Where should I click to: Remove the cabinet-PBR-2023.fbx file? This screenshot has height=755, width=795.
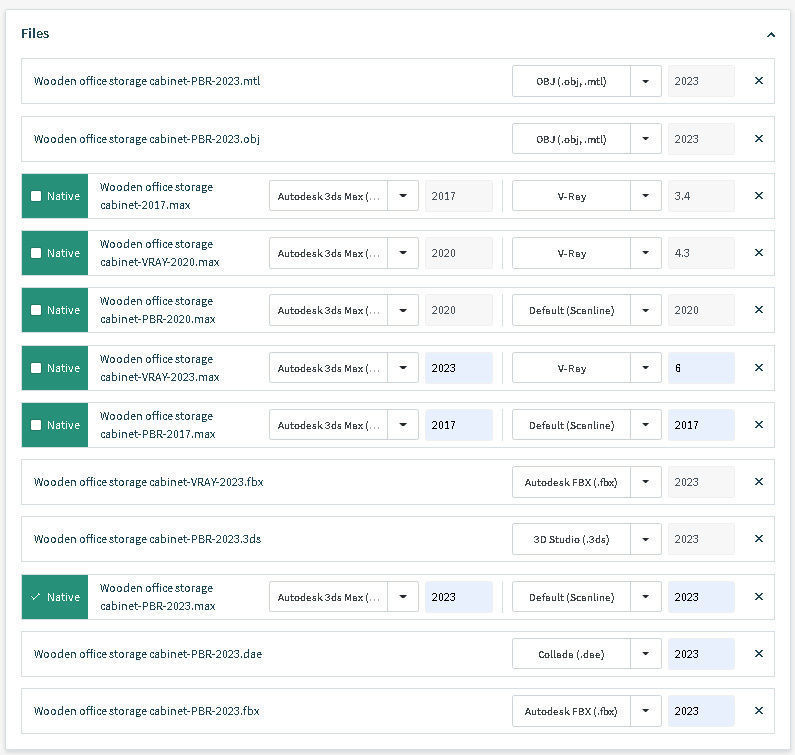click(x=758, y=711)
